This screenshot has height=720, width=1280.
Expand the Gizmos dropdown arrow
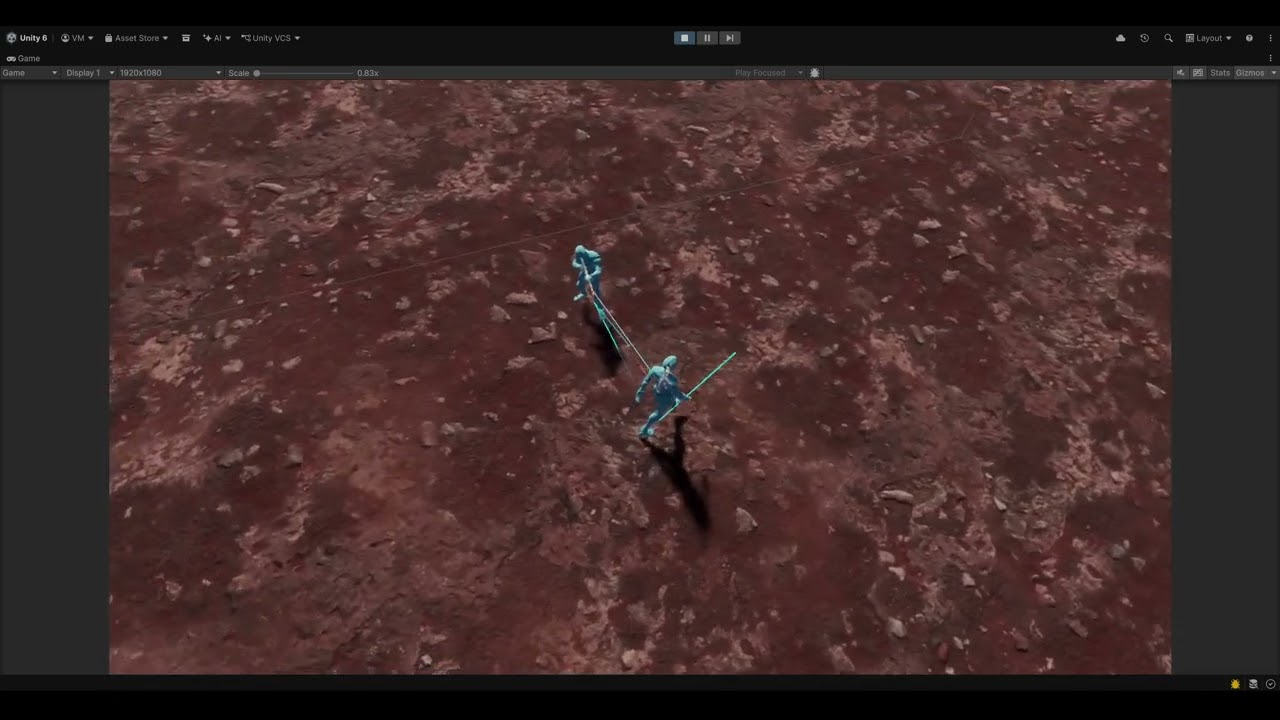[1272, 73]
